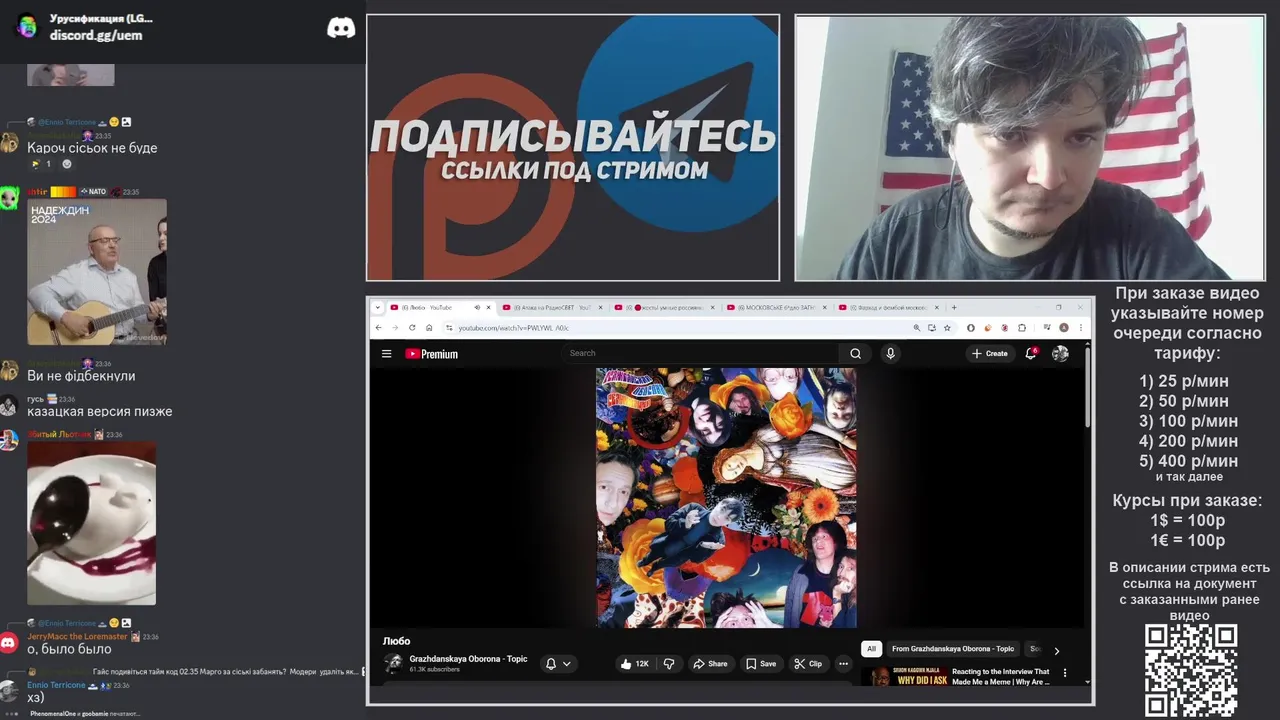Screen dimensions: 1280x720
Task: Click the lower Ennio Terricone username in chat
Action: point(56,685)
